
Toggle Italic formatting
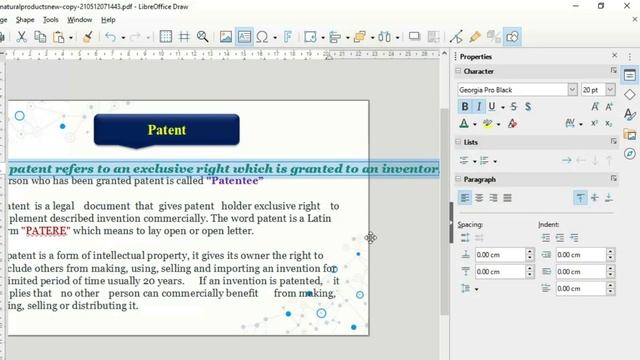point(478,107)
